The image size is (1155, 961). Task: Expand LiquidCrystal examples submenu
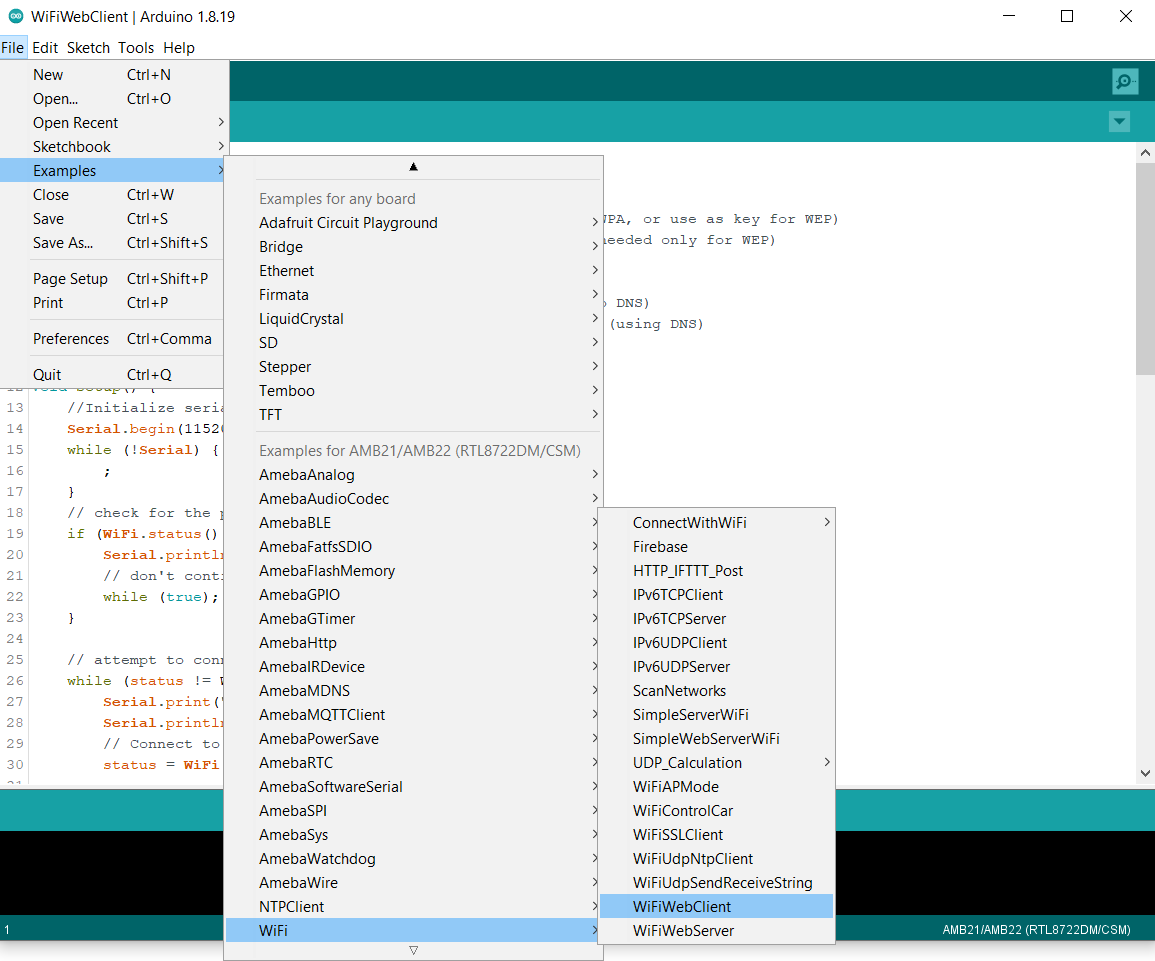[x=413, y=319]
